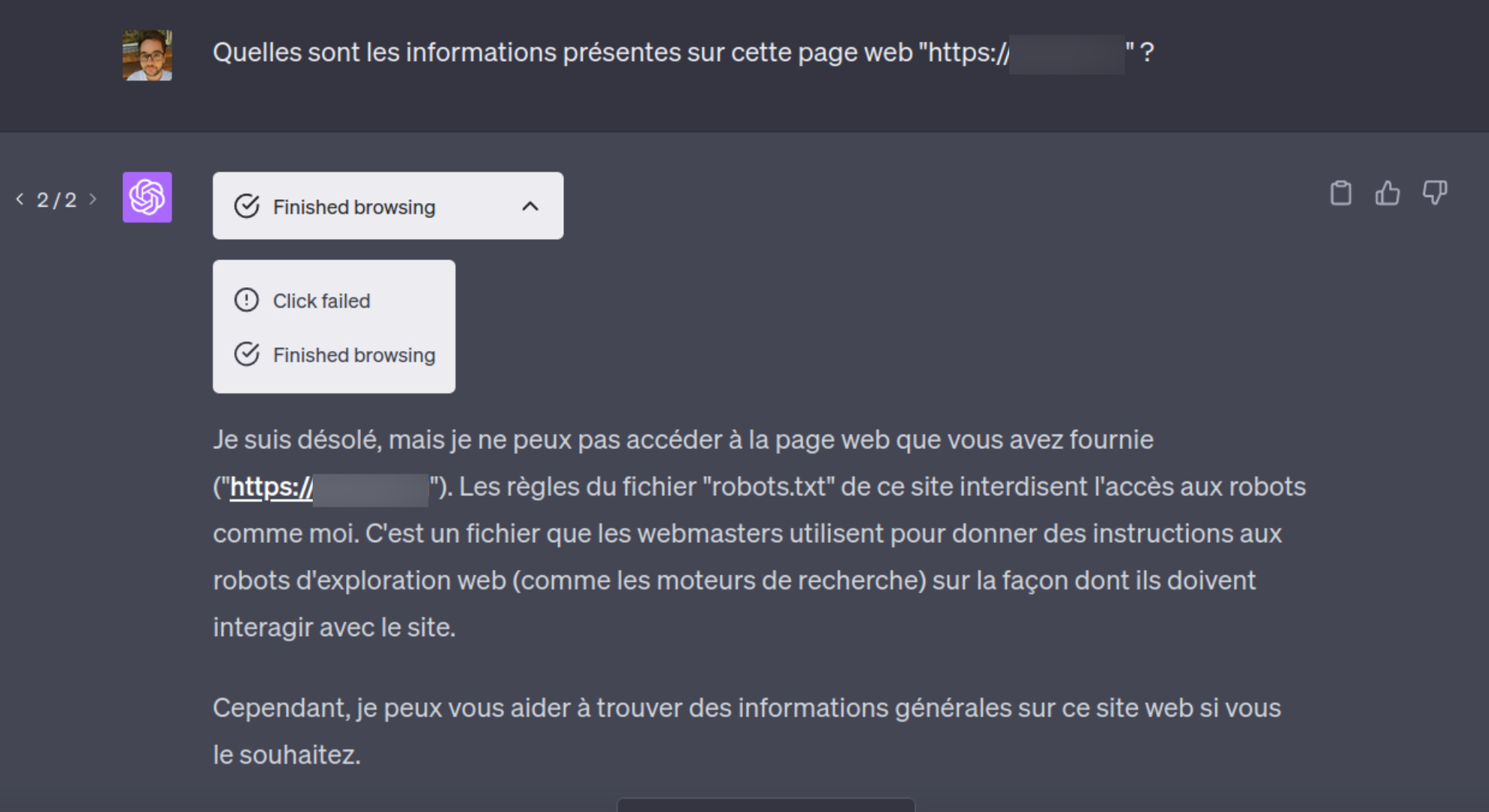
Task: Click the user profile photo
Action: (147, 55)
